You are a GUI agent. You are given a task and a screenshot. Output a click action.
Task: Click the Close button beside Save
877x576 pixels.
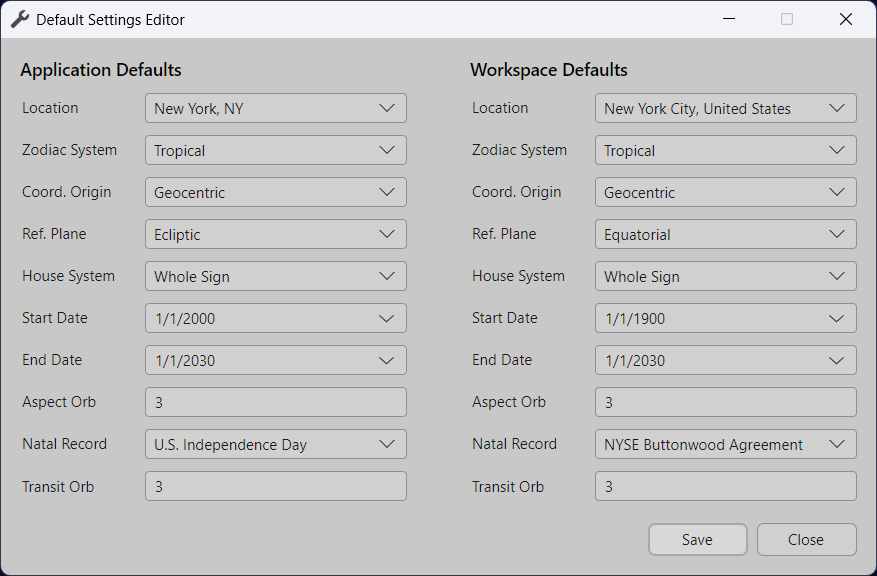click(x=806, y=539)
